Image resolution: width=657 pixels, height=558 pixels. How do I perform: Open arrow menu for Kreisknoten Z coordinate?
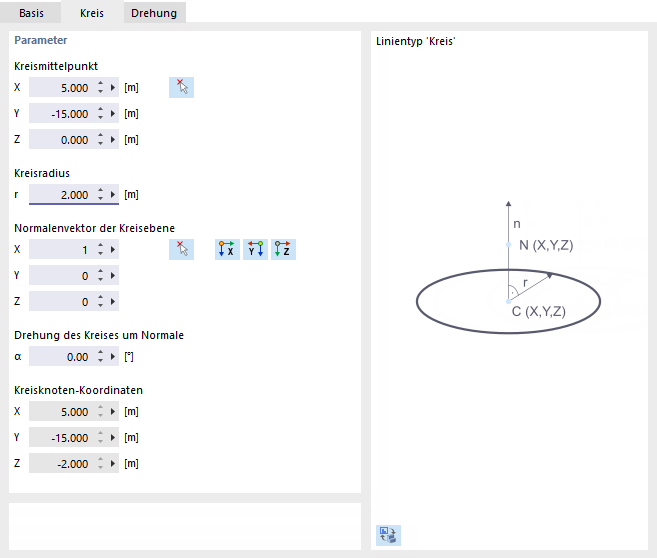coord(113,464)
